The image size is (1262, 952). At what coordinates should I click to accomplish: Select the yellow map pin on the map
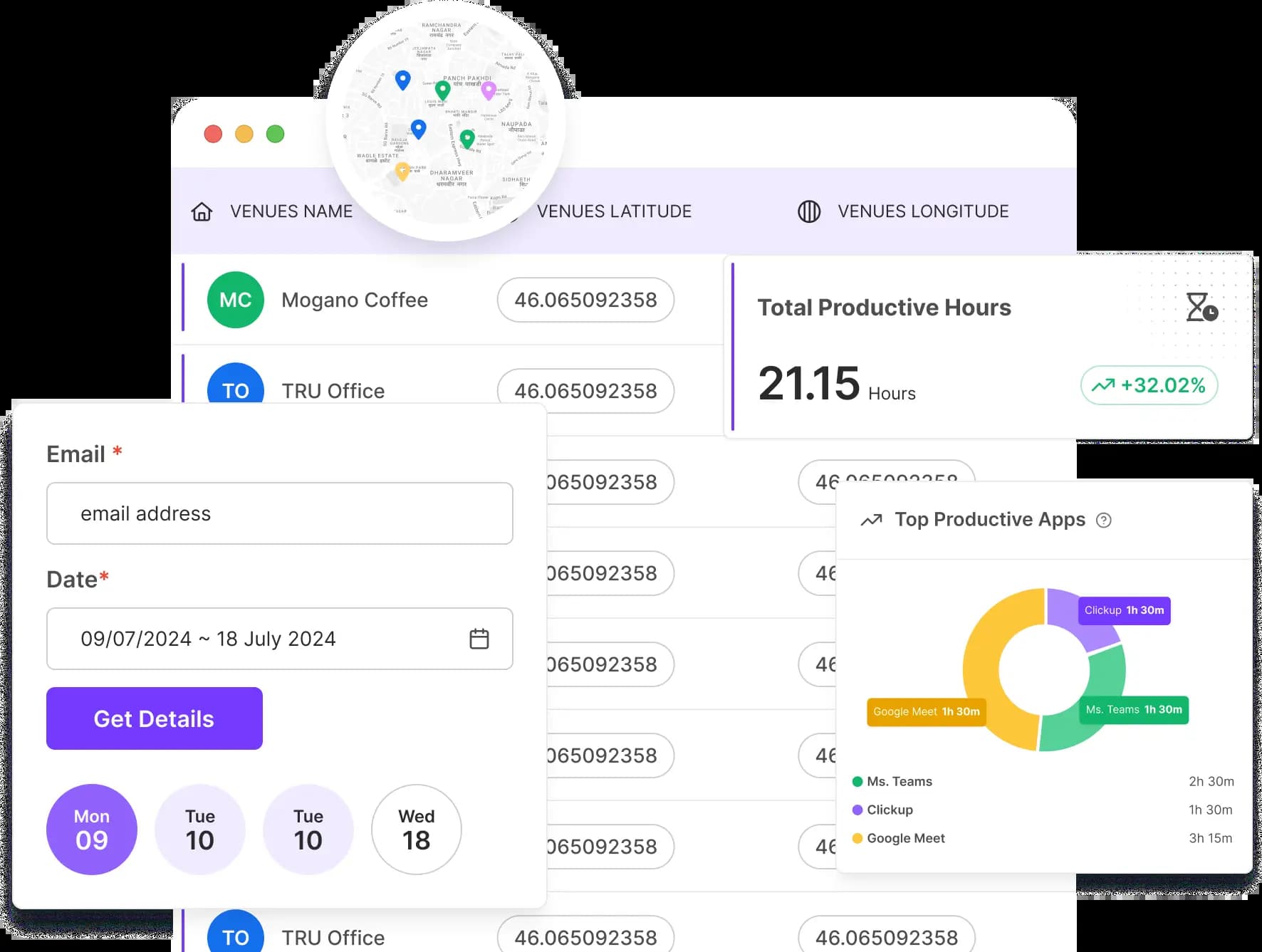[401, 171]
